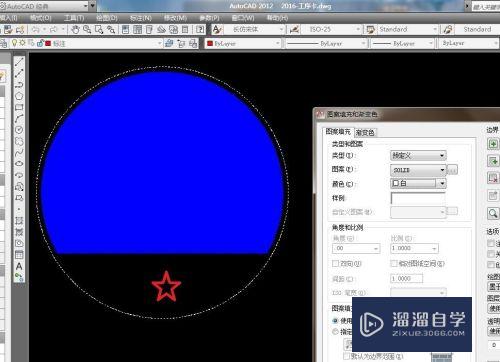Image resolution: width=500 pixels, height=362 pixels.
Task: Open the Format (格式) menu
Action: (x=41, y=18)
